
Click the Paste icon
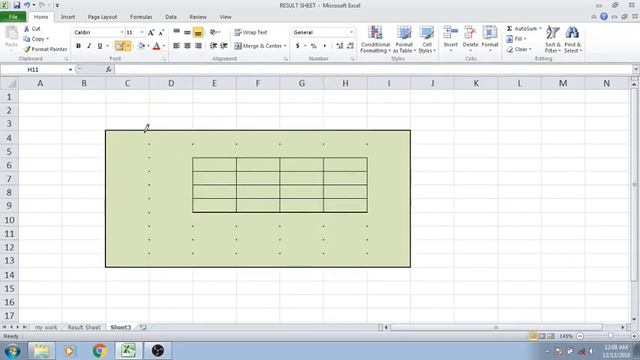click(11, 33)
